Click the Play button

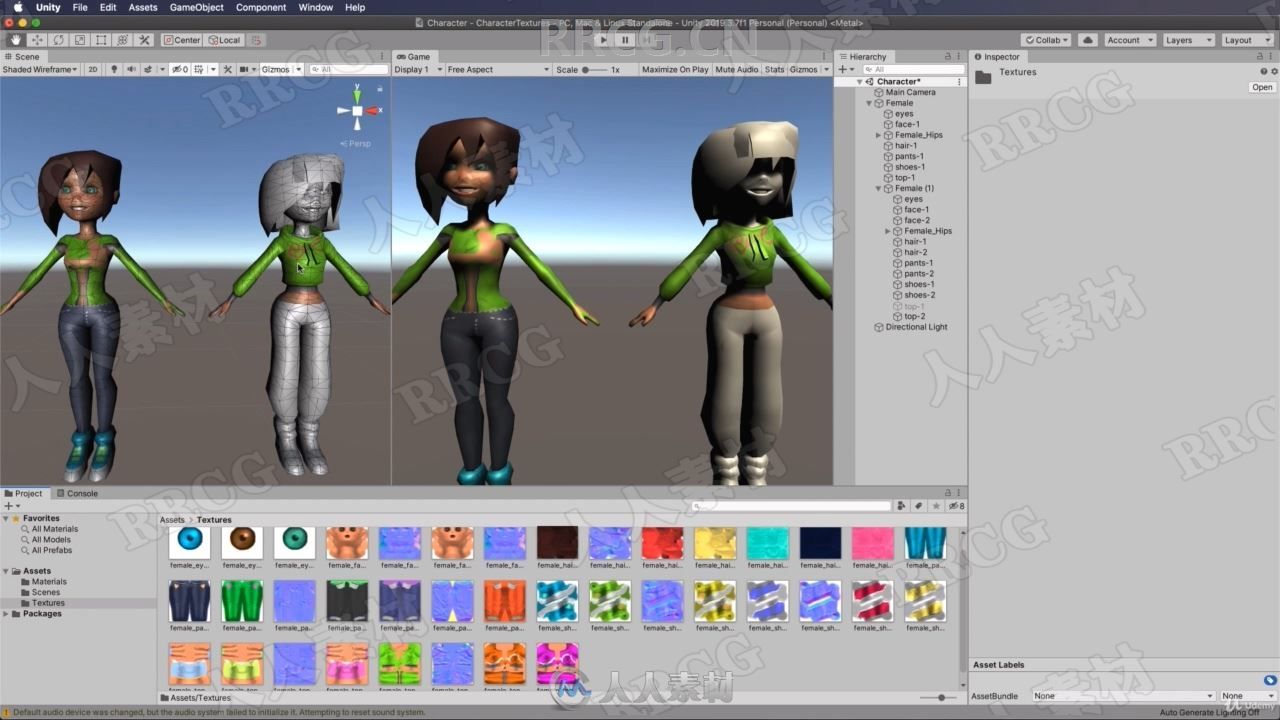(x=601, y=40)
